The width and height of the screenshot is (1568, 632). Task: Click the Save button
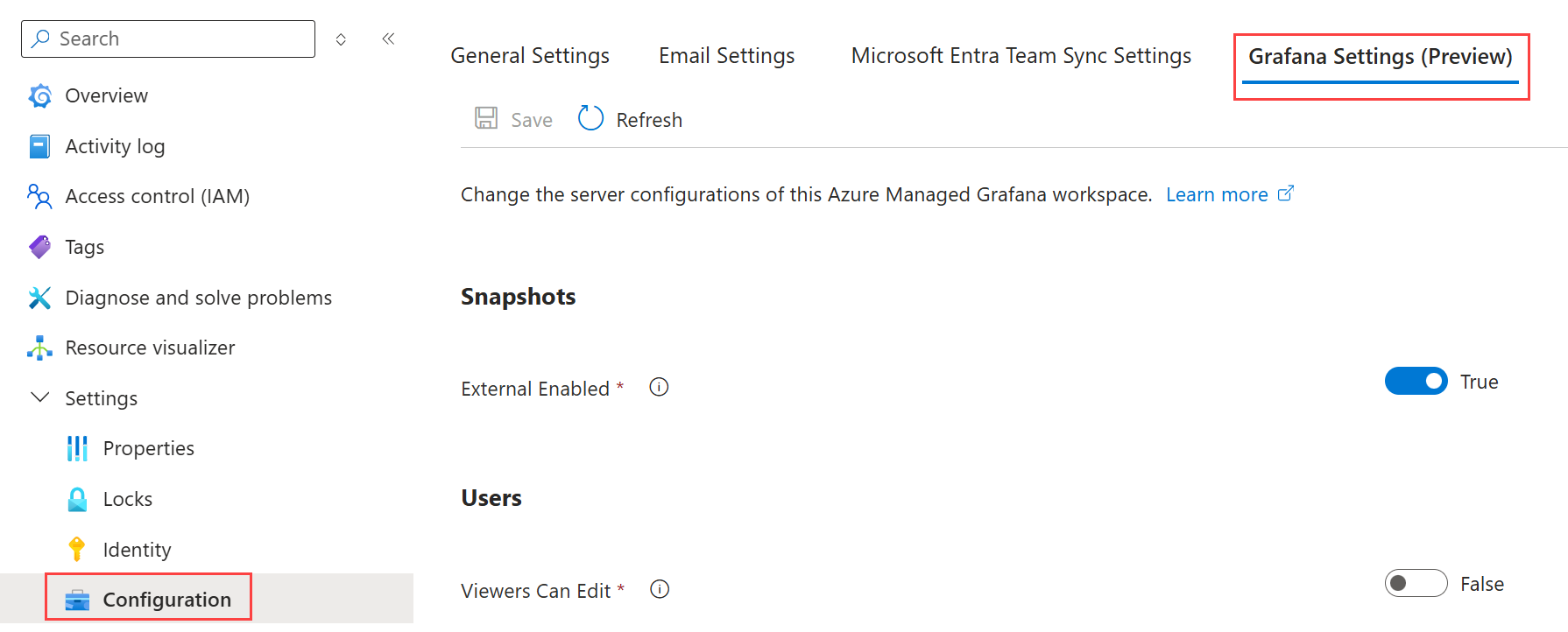(514, 119)
